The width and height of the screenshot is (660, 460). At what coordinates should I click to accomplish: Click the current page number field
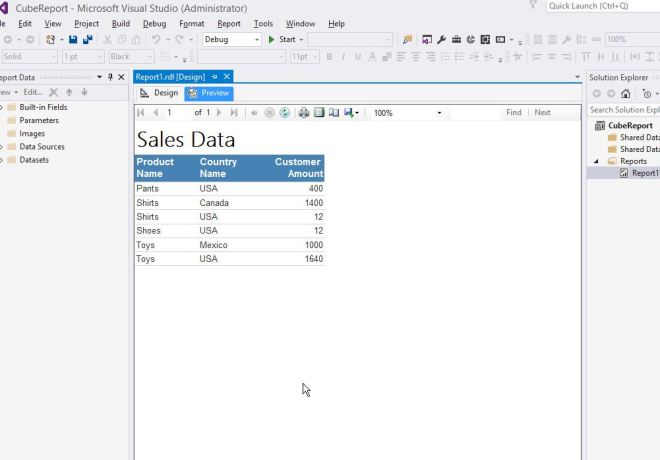point(175,113)
